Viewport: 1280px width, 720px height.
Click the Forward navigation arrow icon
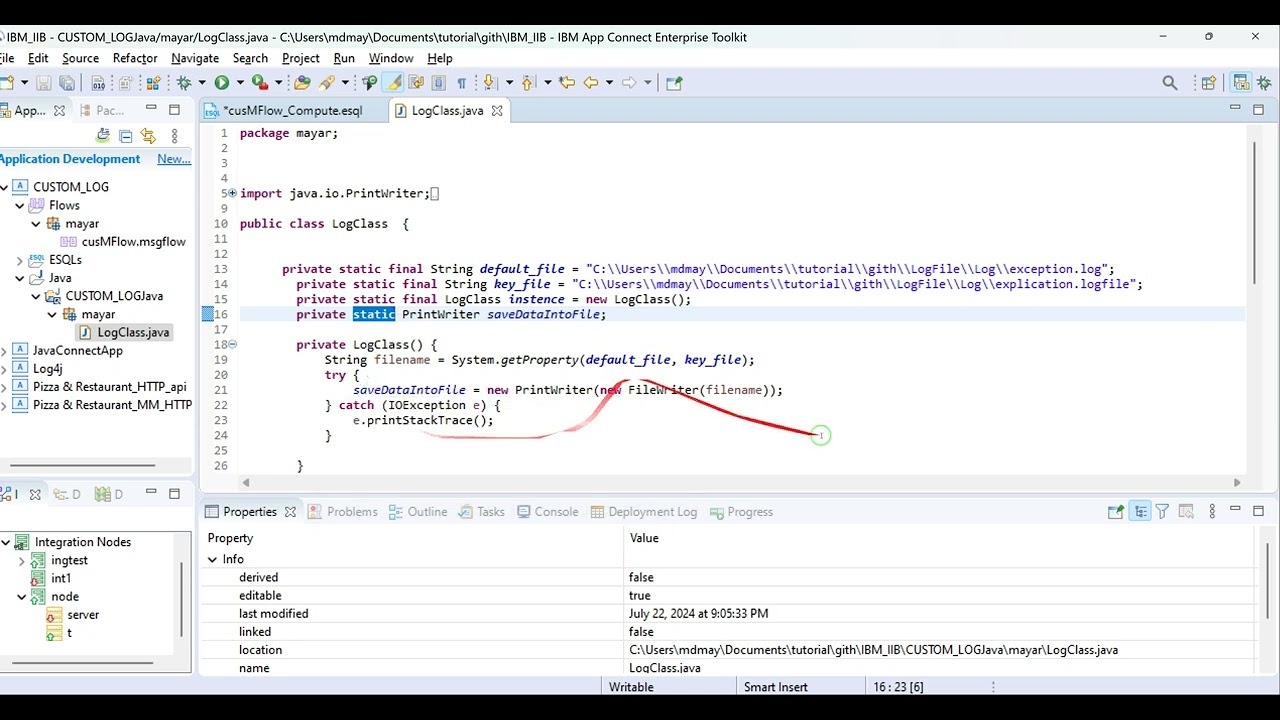coord(629,83)
